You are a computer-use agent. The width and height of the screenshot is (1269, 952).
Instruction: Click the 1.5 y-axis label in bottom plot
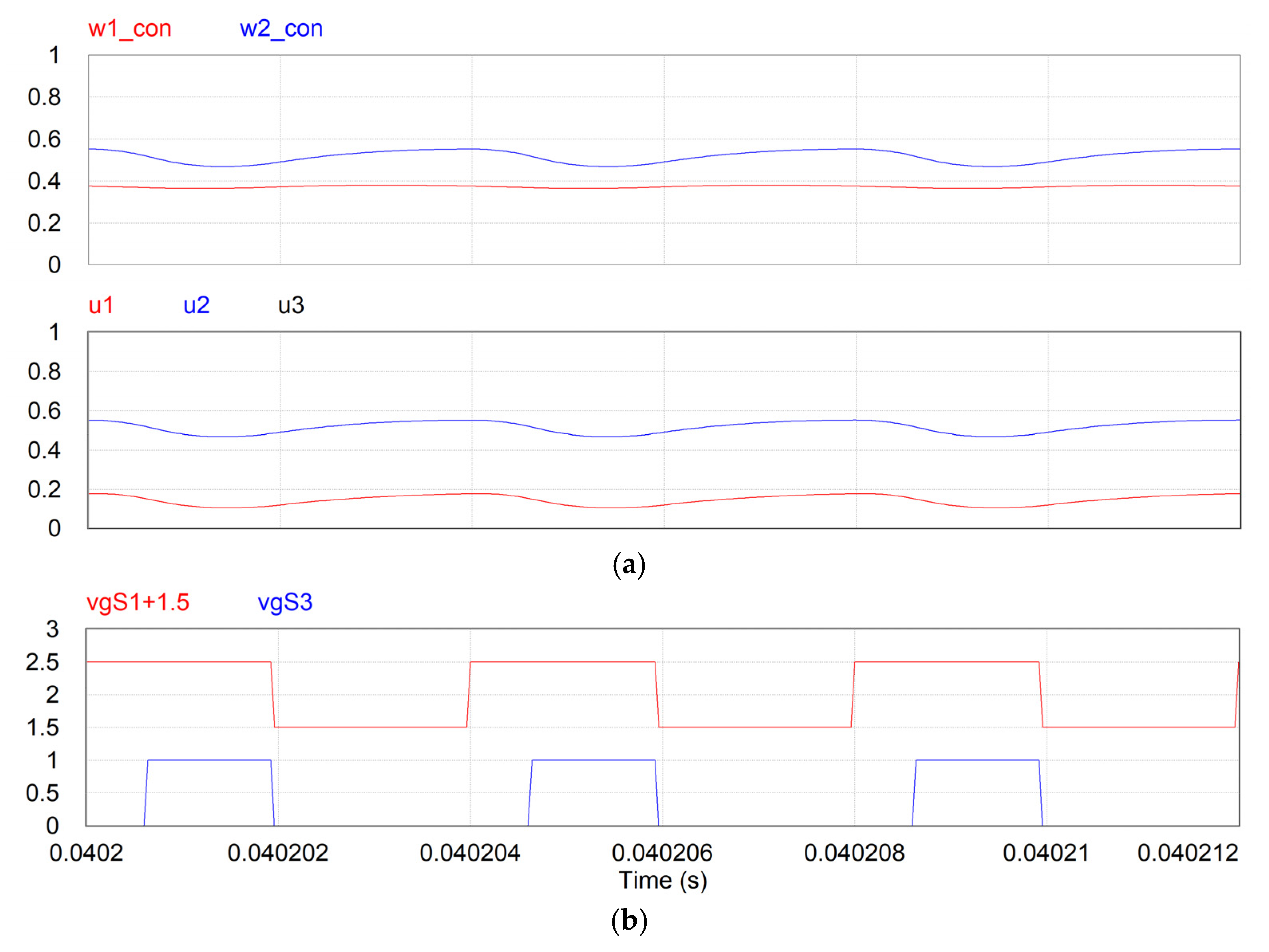pos(42,728)
